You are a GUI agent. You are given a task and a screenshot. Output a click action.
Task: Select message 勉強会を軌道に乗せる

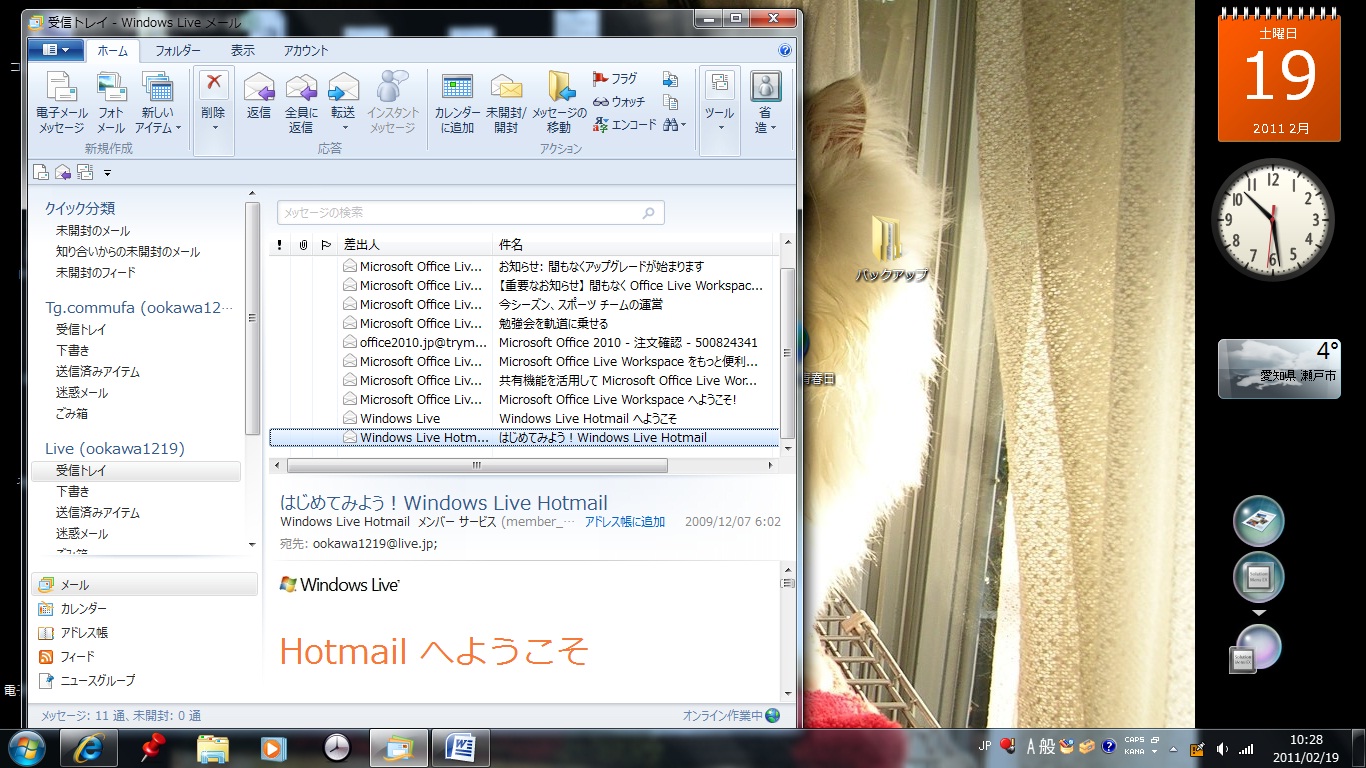(524, 323)
